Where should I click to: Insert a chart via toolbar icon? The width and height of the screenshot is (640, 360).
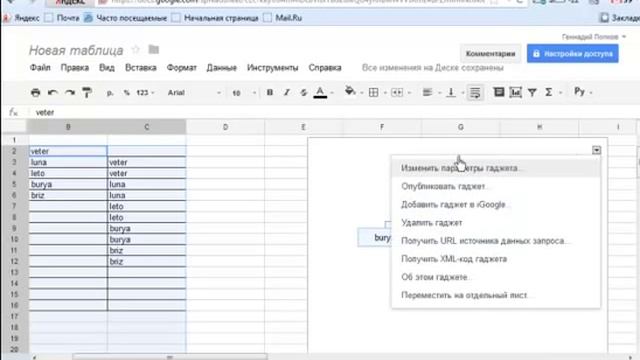[516, 93]
